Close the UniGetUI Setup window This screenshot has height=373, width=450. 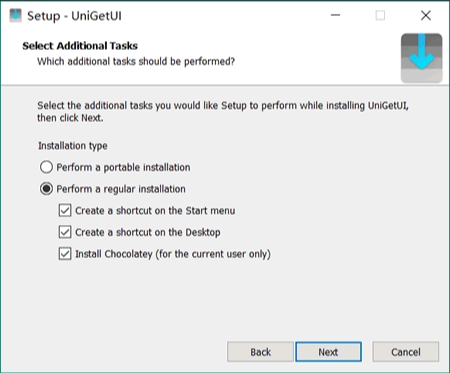(426, 15)
